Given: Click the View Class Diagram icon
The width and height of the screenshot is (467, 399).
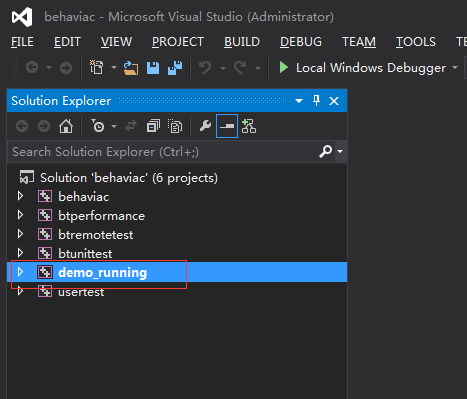Looking at the screenshot, I should pyautogui.click(x=249, y=126).
